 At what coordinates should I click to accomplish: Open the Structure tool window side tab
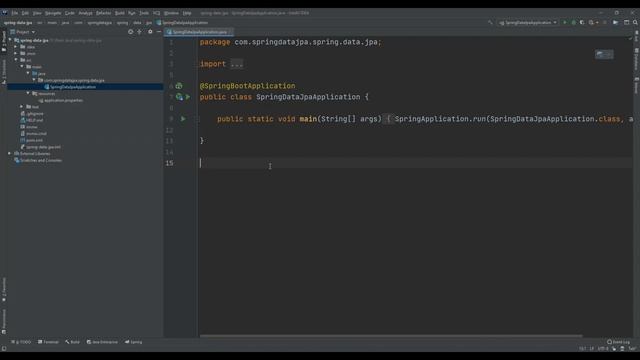[x=4, y=72]
